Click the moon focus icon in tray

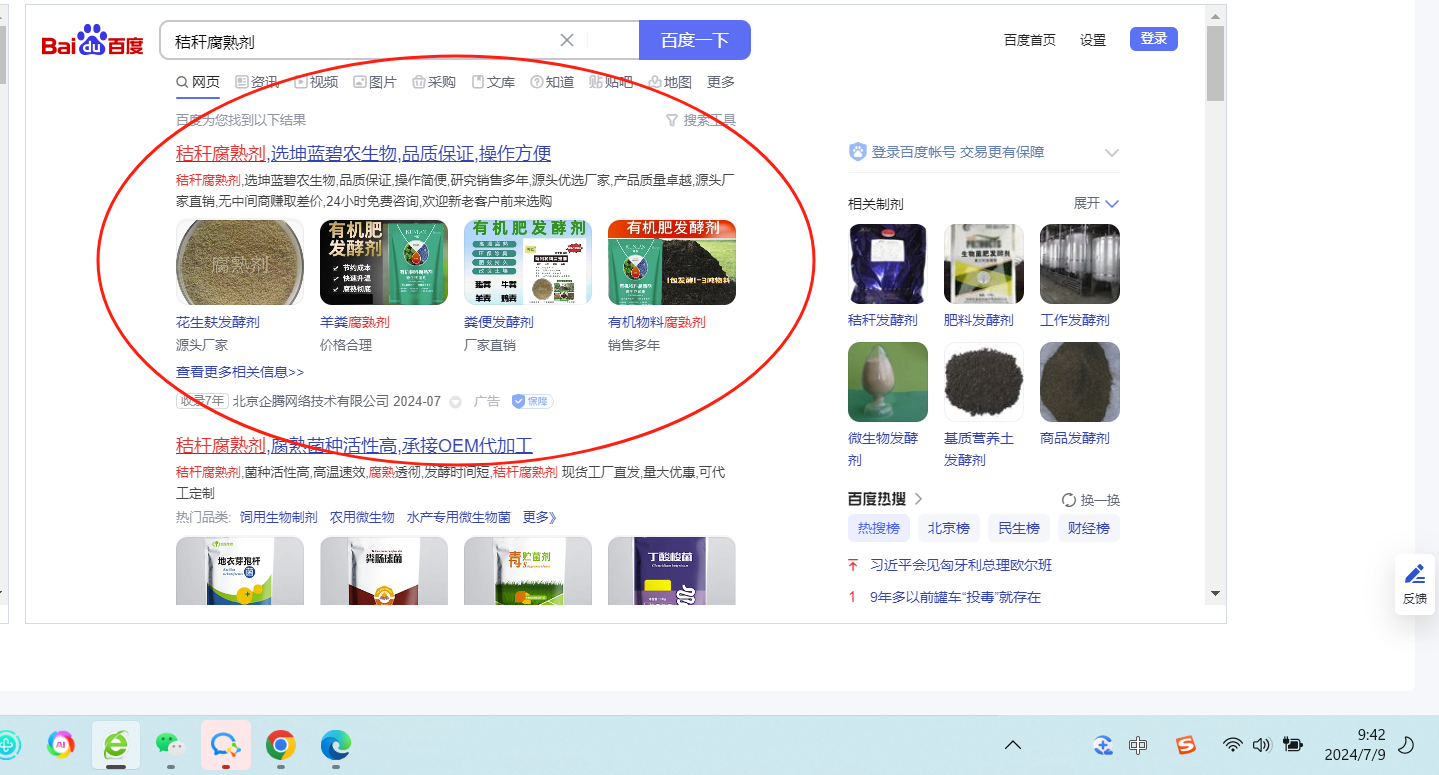coord(1405,745)
